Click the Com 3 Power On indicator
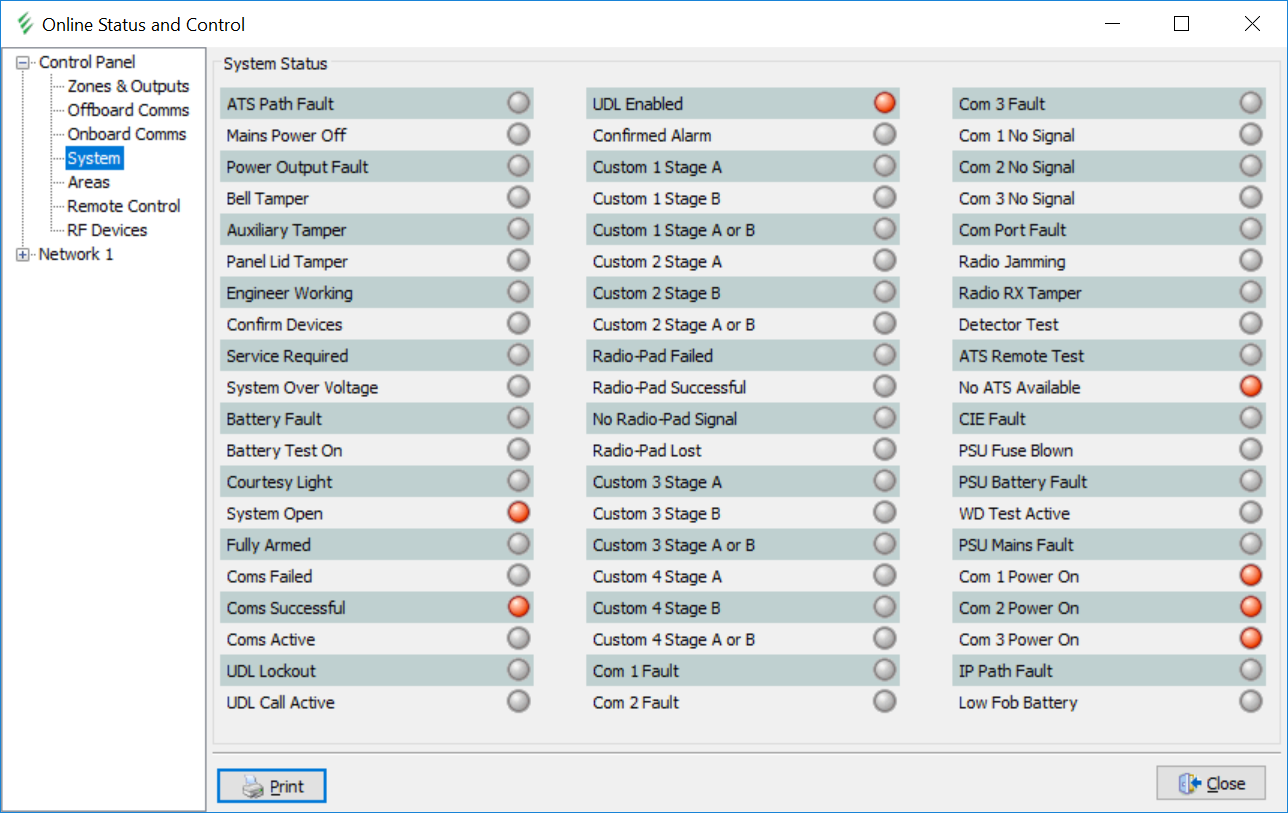This screenshot has height=813, width=1288. point(1250,639)
